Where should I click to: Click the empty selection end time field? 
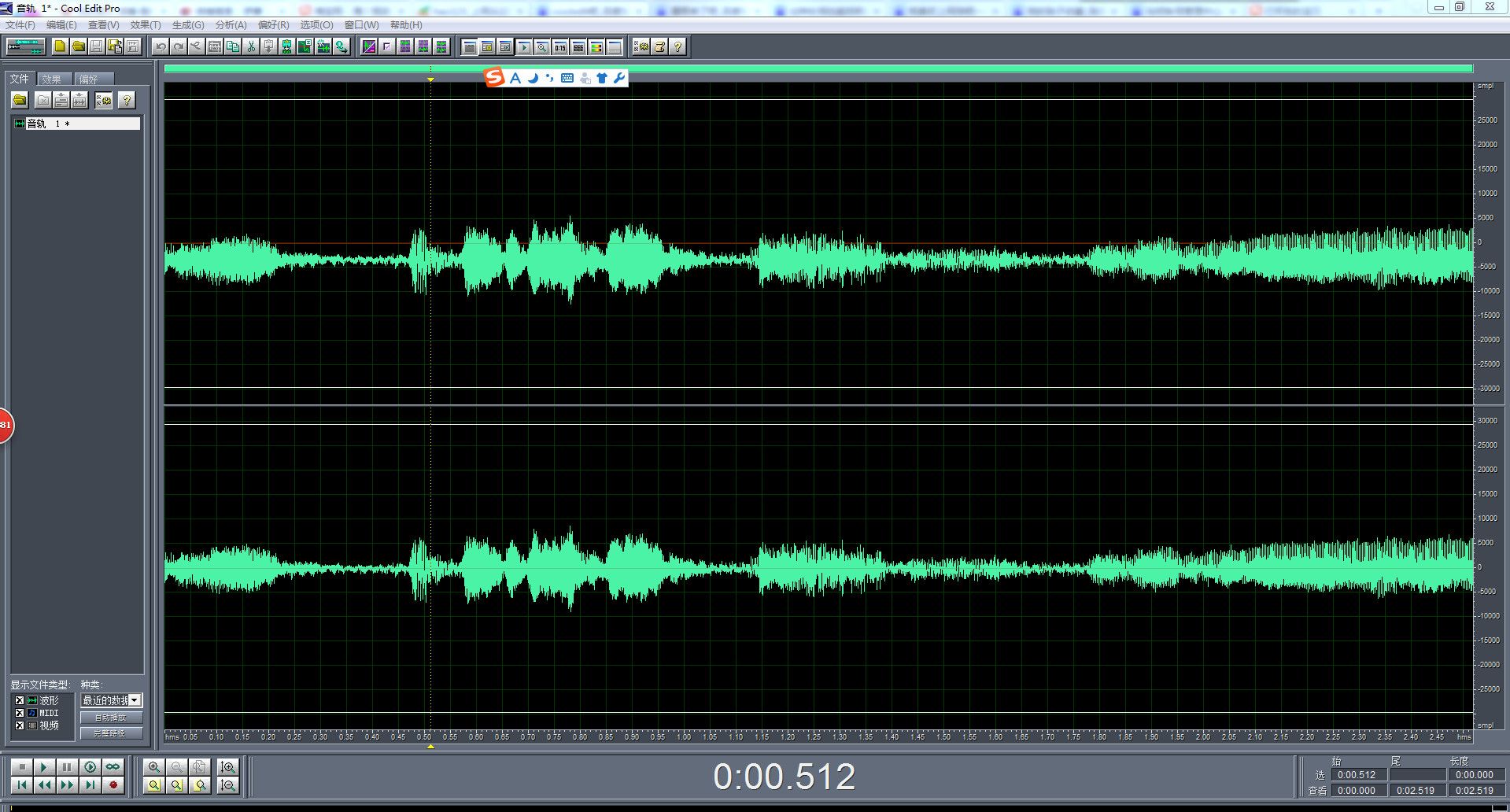1417,775
